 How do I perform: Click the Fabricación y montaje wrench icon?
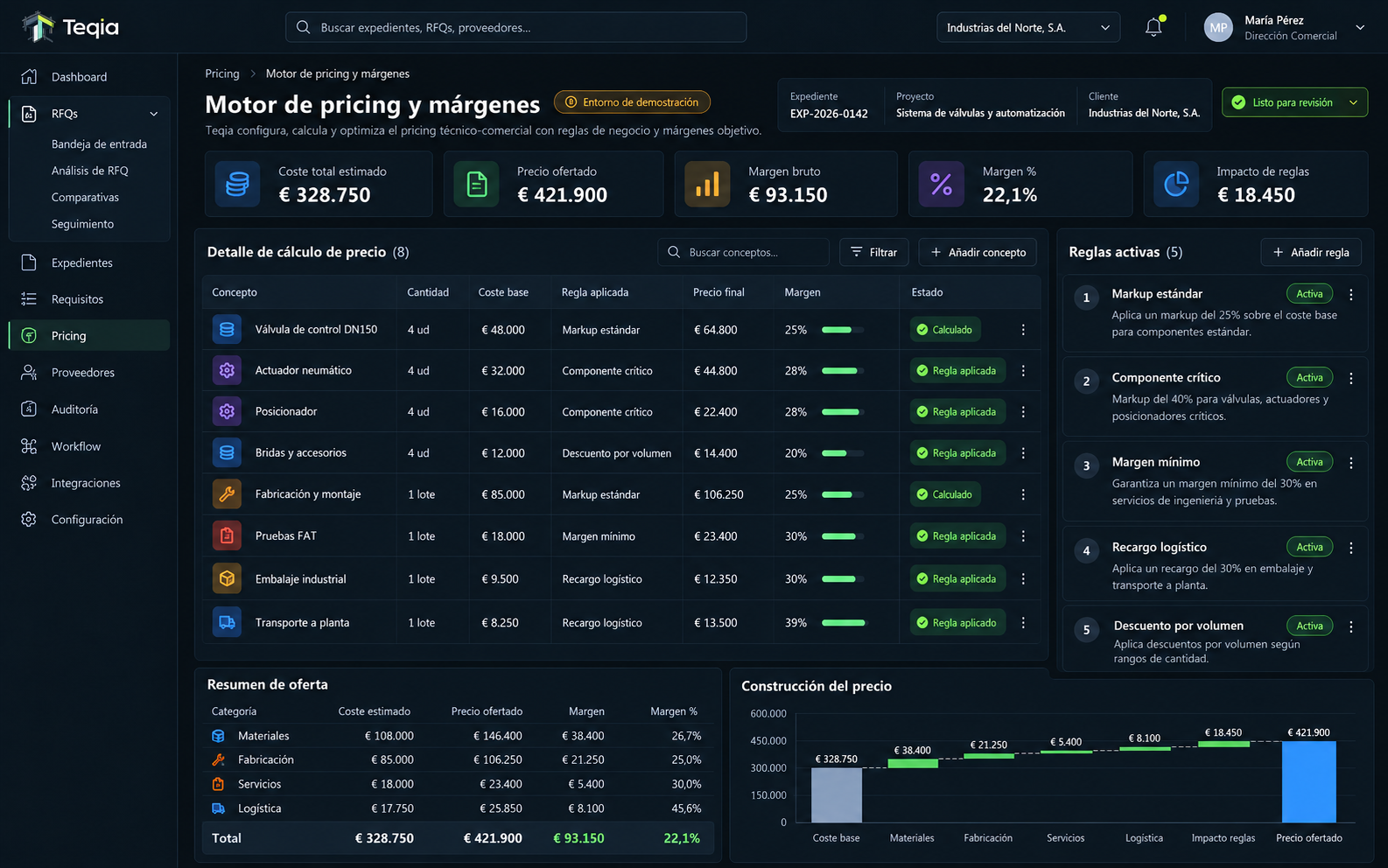pyautogui.click(x=227, y=494)
